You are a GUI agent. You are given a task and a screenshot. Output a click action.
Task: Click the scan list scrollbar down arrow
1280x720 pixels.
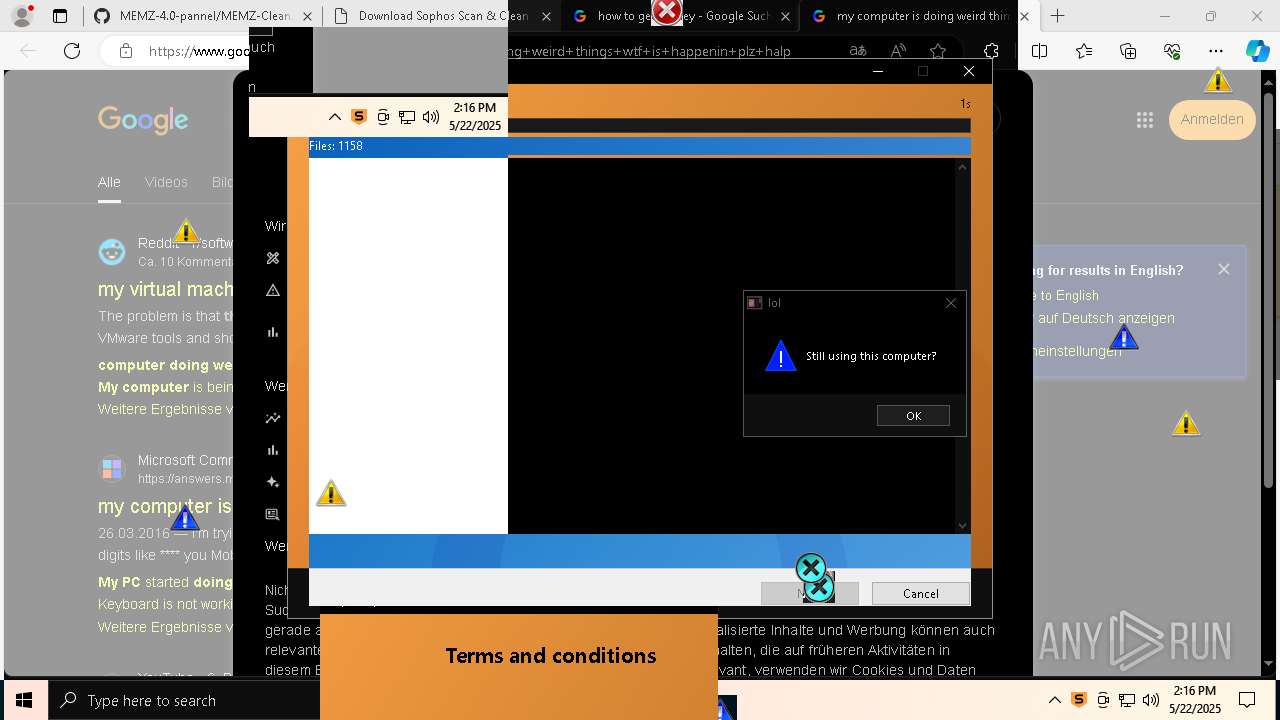(x=963, y=526)
